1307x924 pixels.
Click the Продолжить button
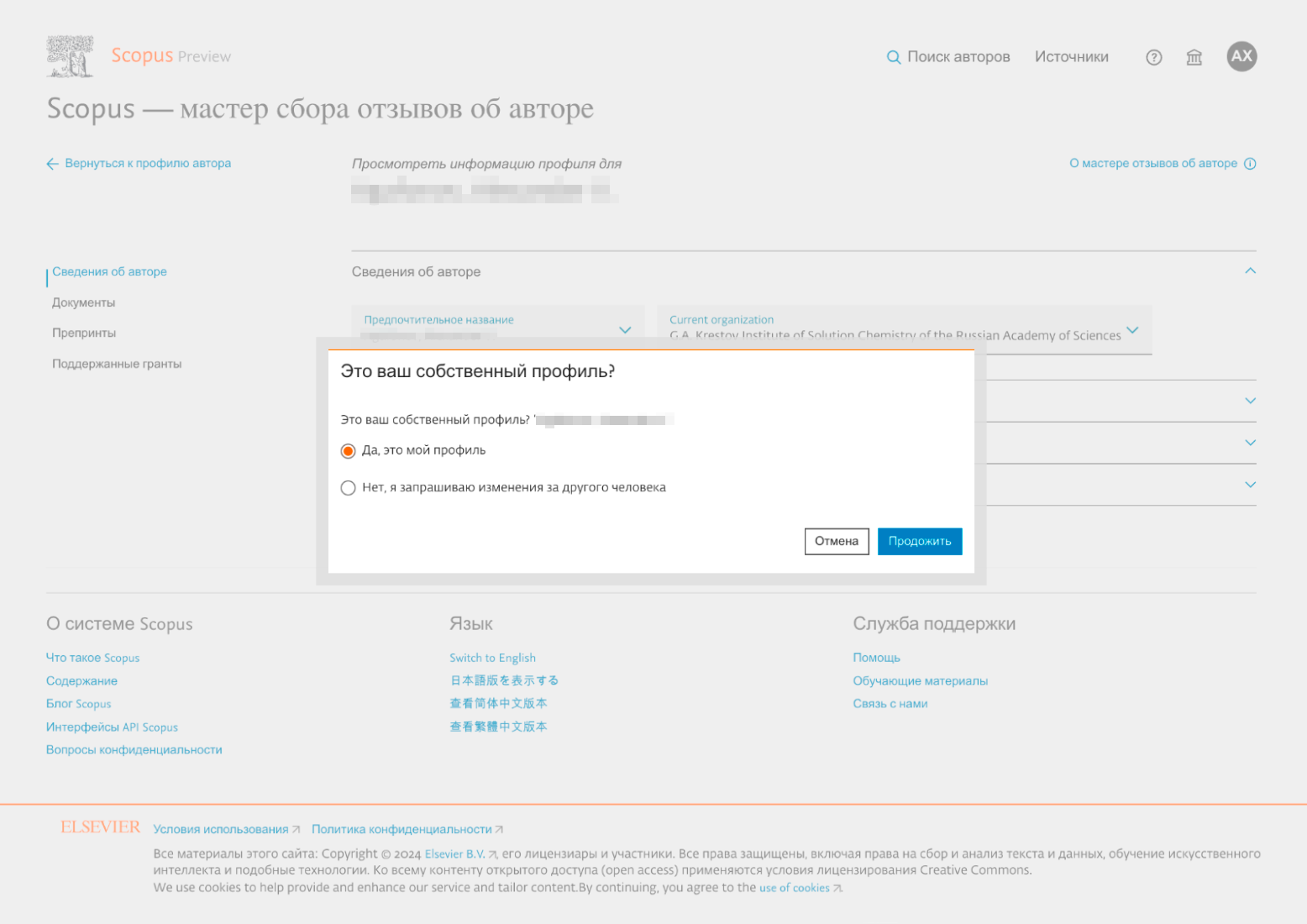point(920,541)
